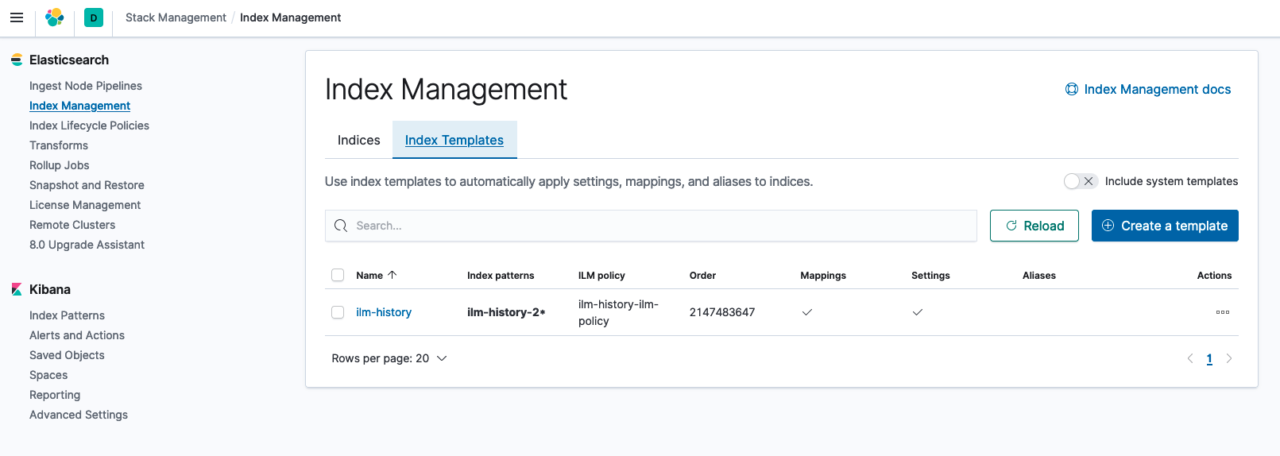The width and height of the screenshot is (1280, 456).
Task: Click the magnifier icon in search box
Action: 341,226
